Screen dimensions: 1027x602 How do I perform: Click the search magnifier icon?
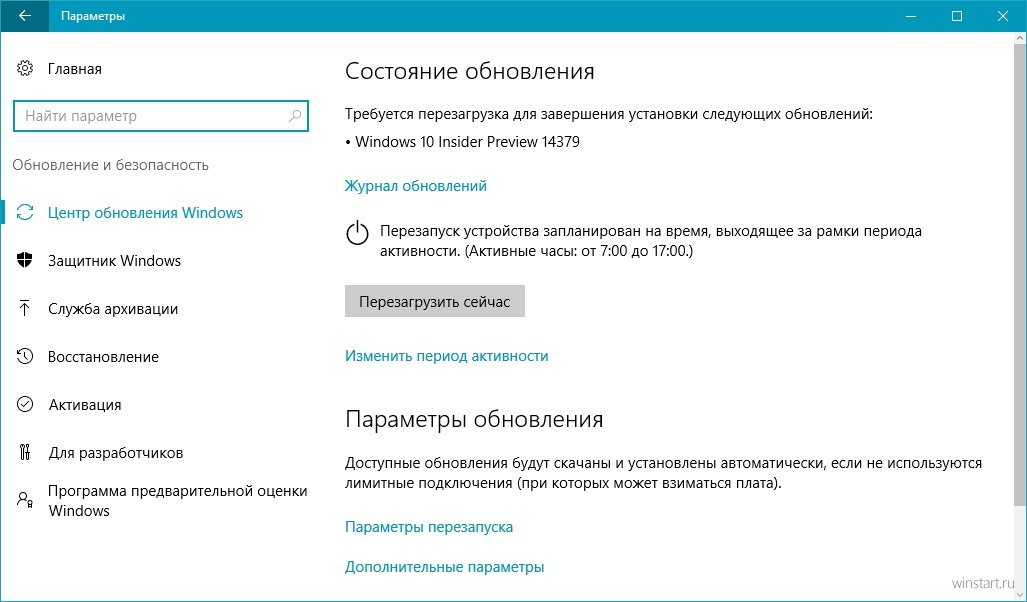(x=295, y=116)
